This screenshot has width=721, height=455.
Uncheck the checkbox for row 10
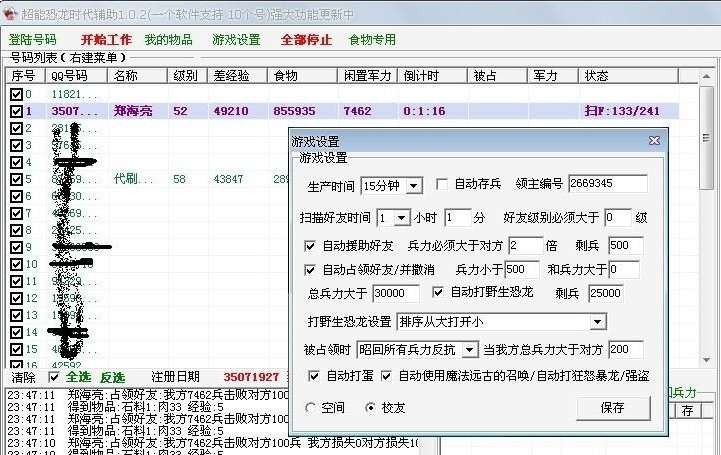16,264
